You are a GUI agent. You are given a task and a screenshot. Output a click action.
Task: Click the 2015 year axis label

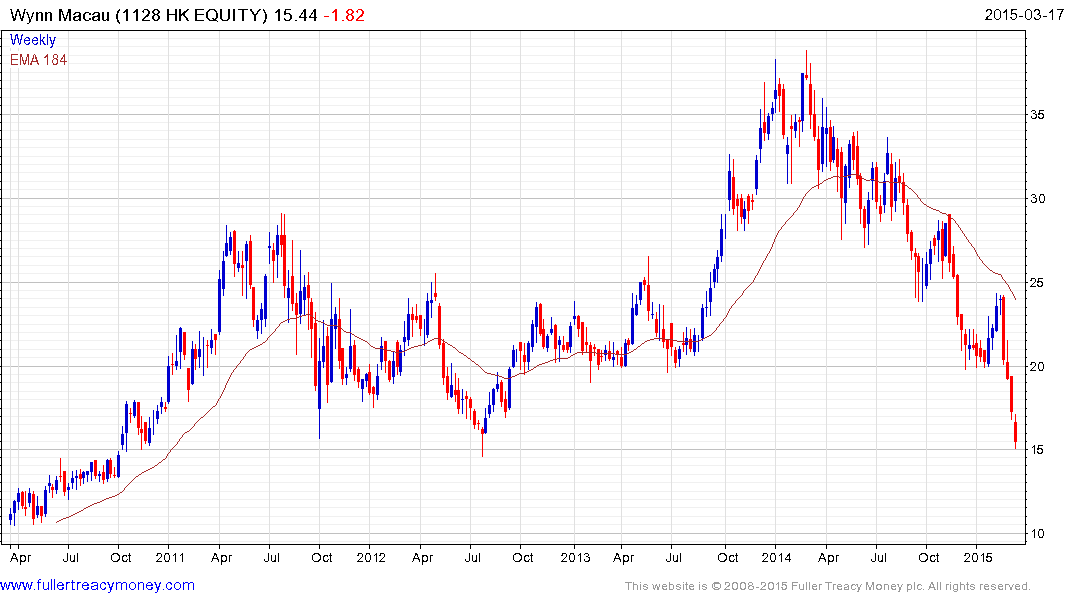pyautogui.click(x=978, y=557)
